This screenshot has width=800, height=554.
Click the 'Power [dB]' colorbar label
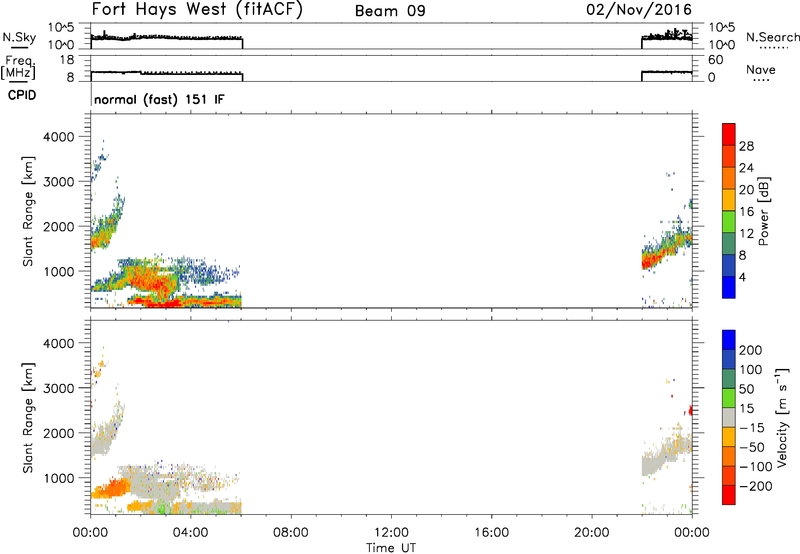pyautogui.click(x=764, y=211)
